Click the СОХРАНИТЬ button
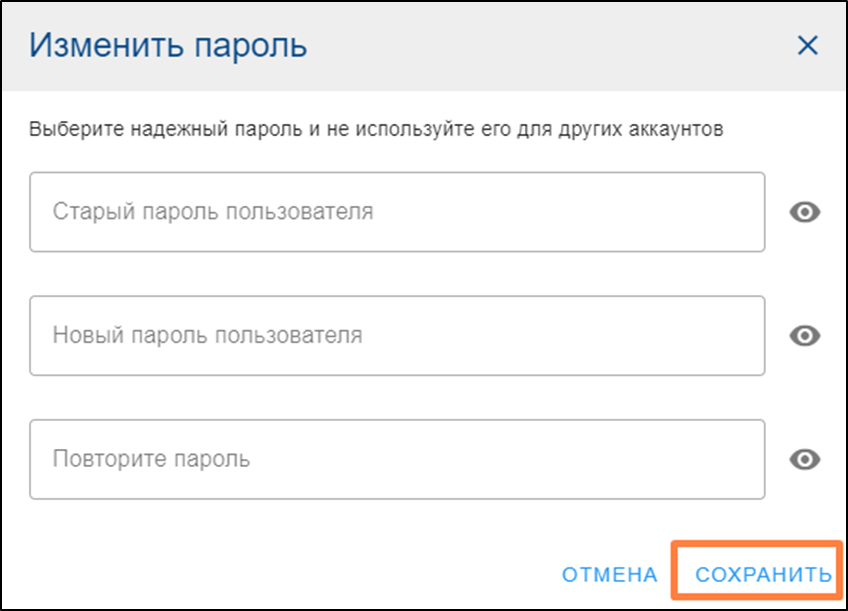Viewport: 848px width, 611px height. tap(763, 574)
